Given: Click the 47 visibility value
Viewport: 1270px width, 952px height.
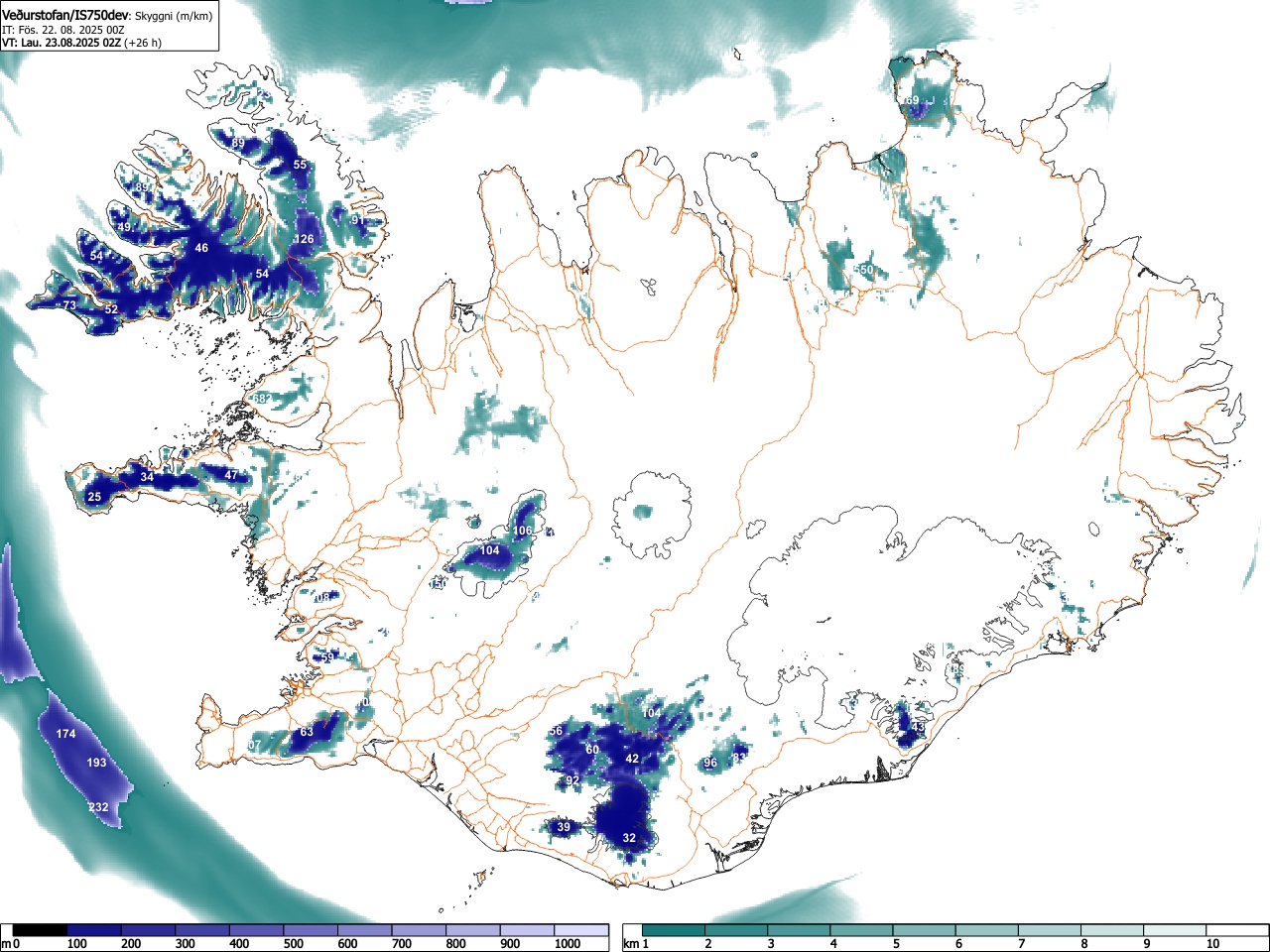Looking at the screenshot, I should point(231,475).
